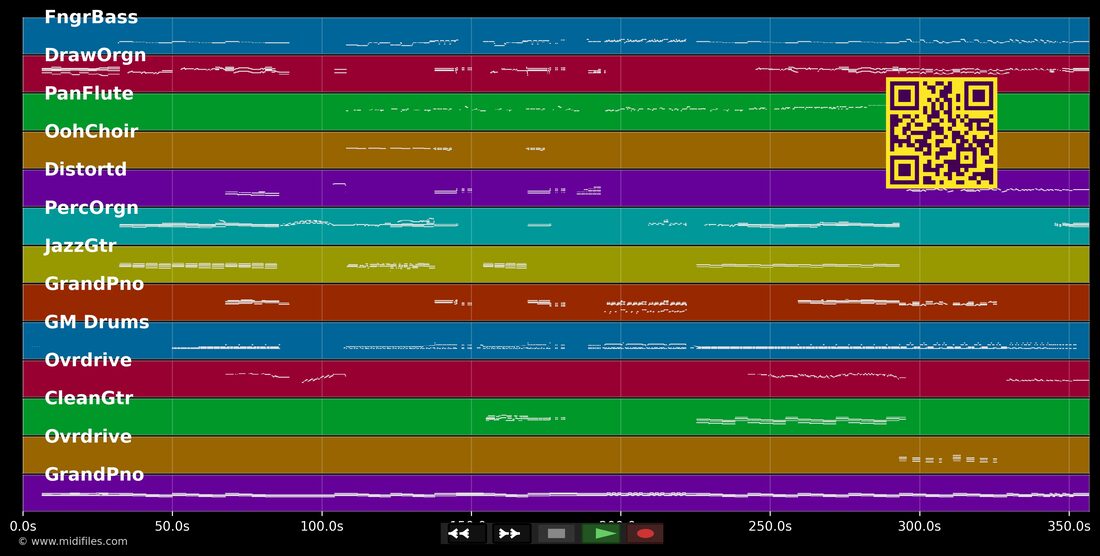Select the FngrBass track label
The width and height of the screenshot is (1100, 556).
91,18
